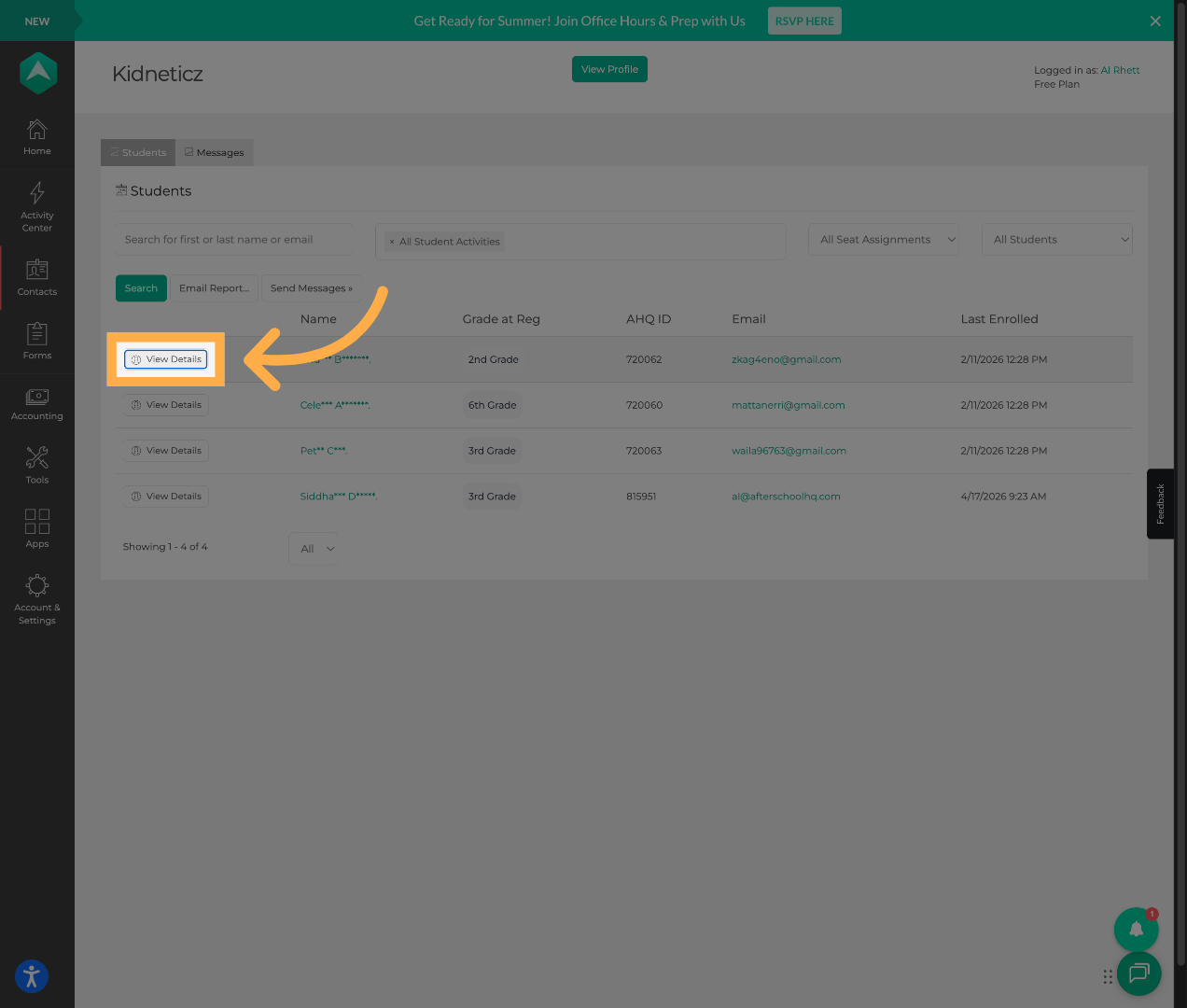View Details for Pet** C*** student
The height and width of the screenshot is (1008, 1187).
(x=166, y=451)
